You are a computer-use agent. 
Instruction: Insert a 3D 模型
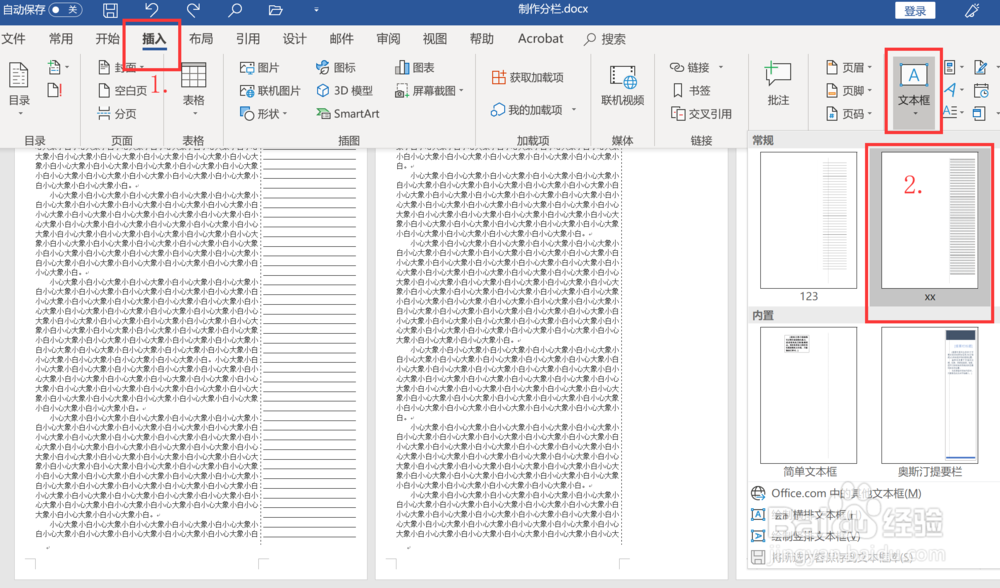click(345, 91)
